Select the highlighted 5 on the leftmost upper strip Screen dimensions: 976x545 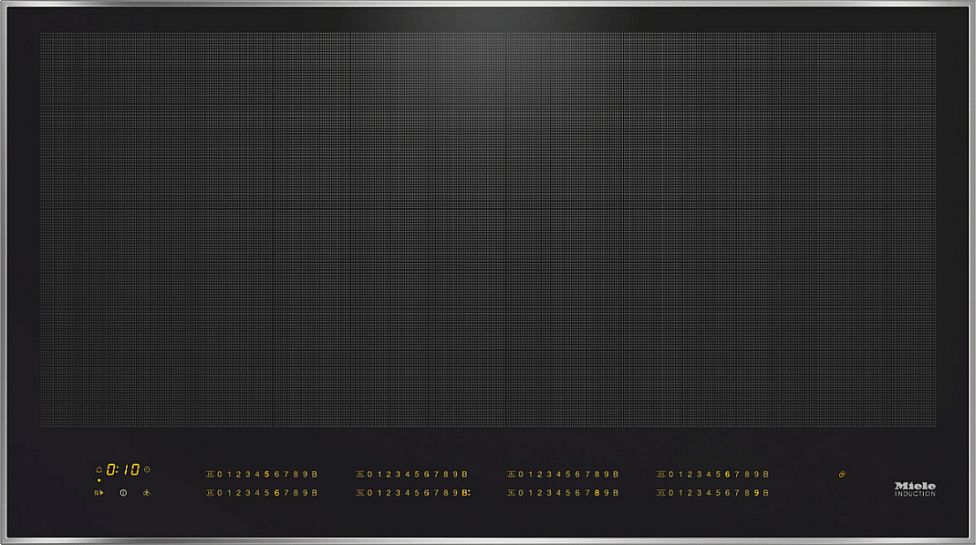[267, 474]
